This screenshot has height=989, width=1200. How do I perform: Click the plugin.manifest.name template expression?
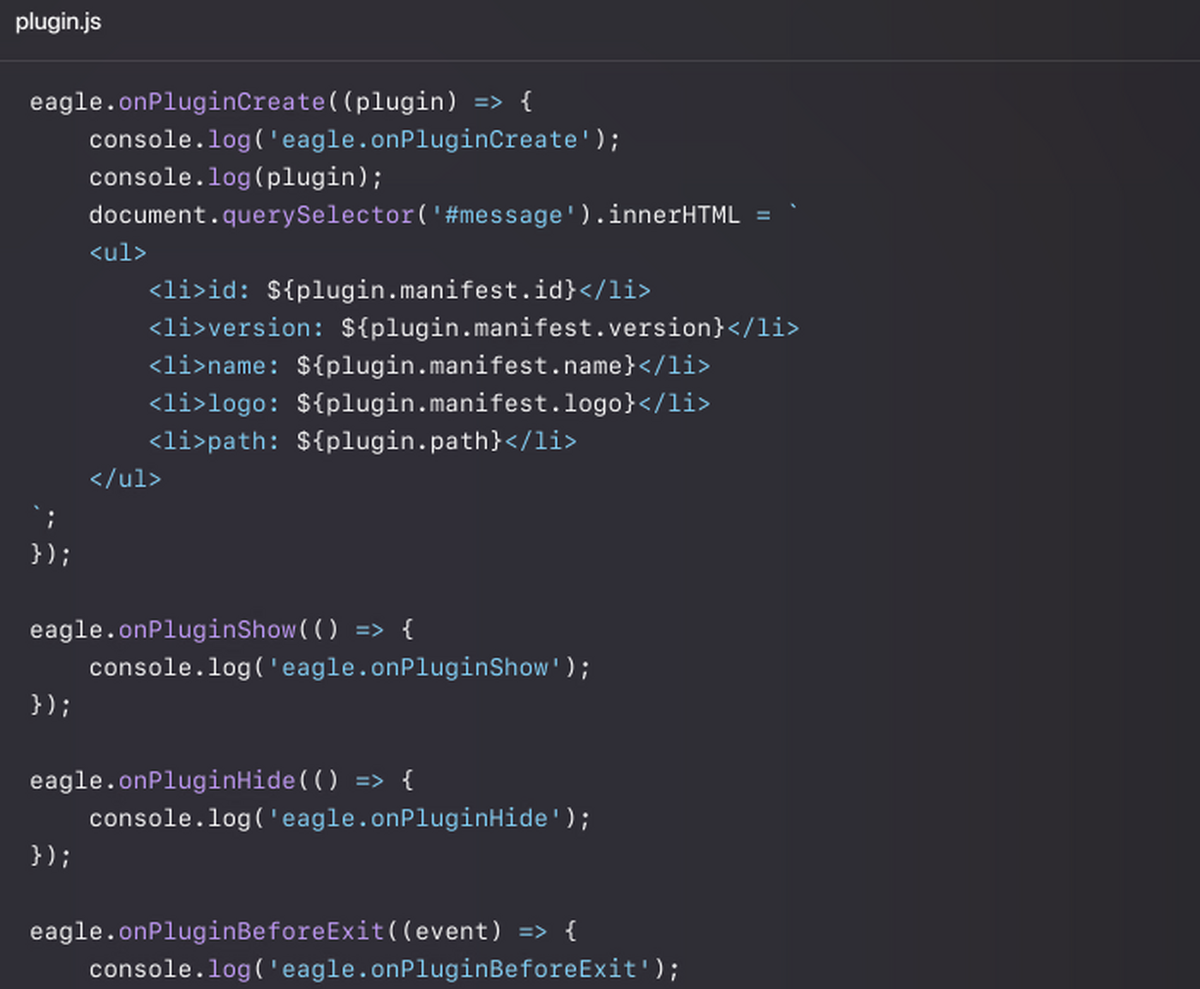(467, 366)
